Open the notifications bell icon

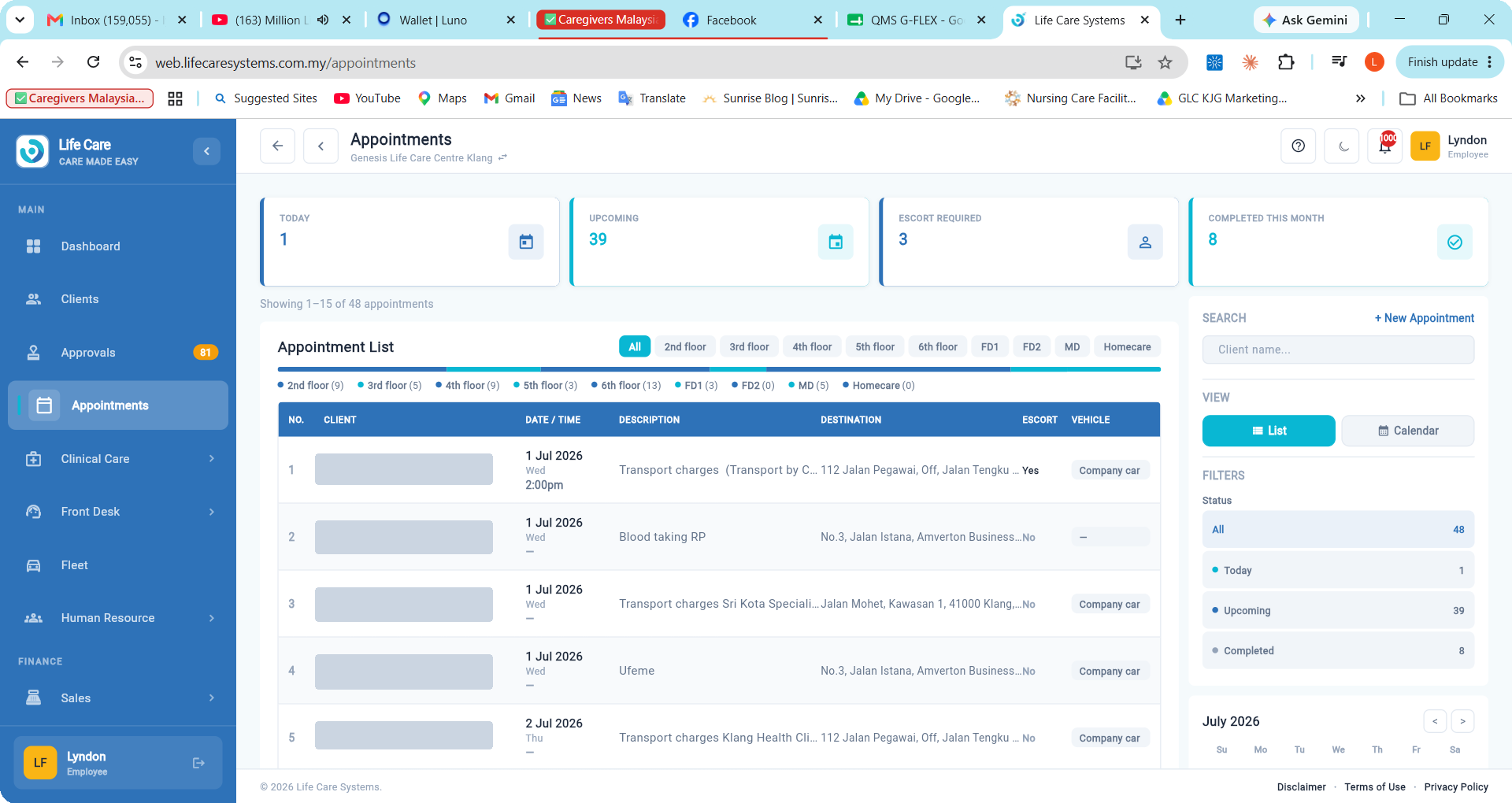1384,146
